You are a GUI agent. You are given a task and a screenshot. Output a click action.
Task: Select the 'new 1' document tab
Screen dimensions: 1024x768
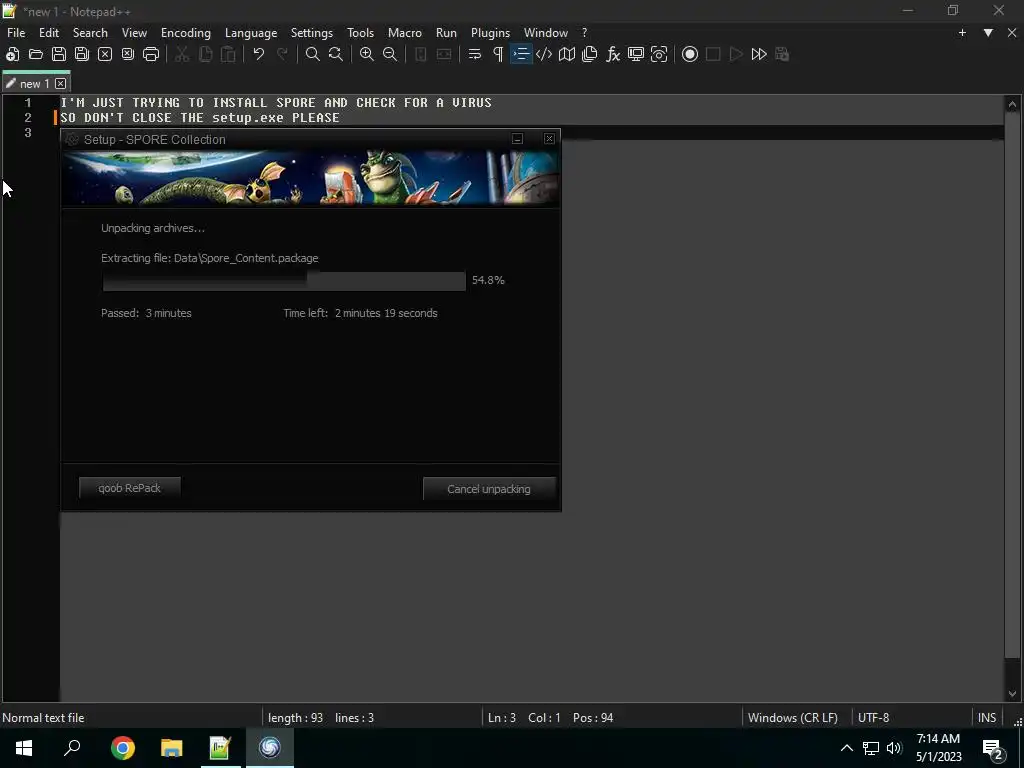tap(35, 83)
